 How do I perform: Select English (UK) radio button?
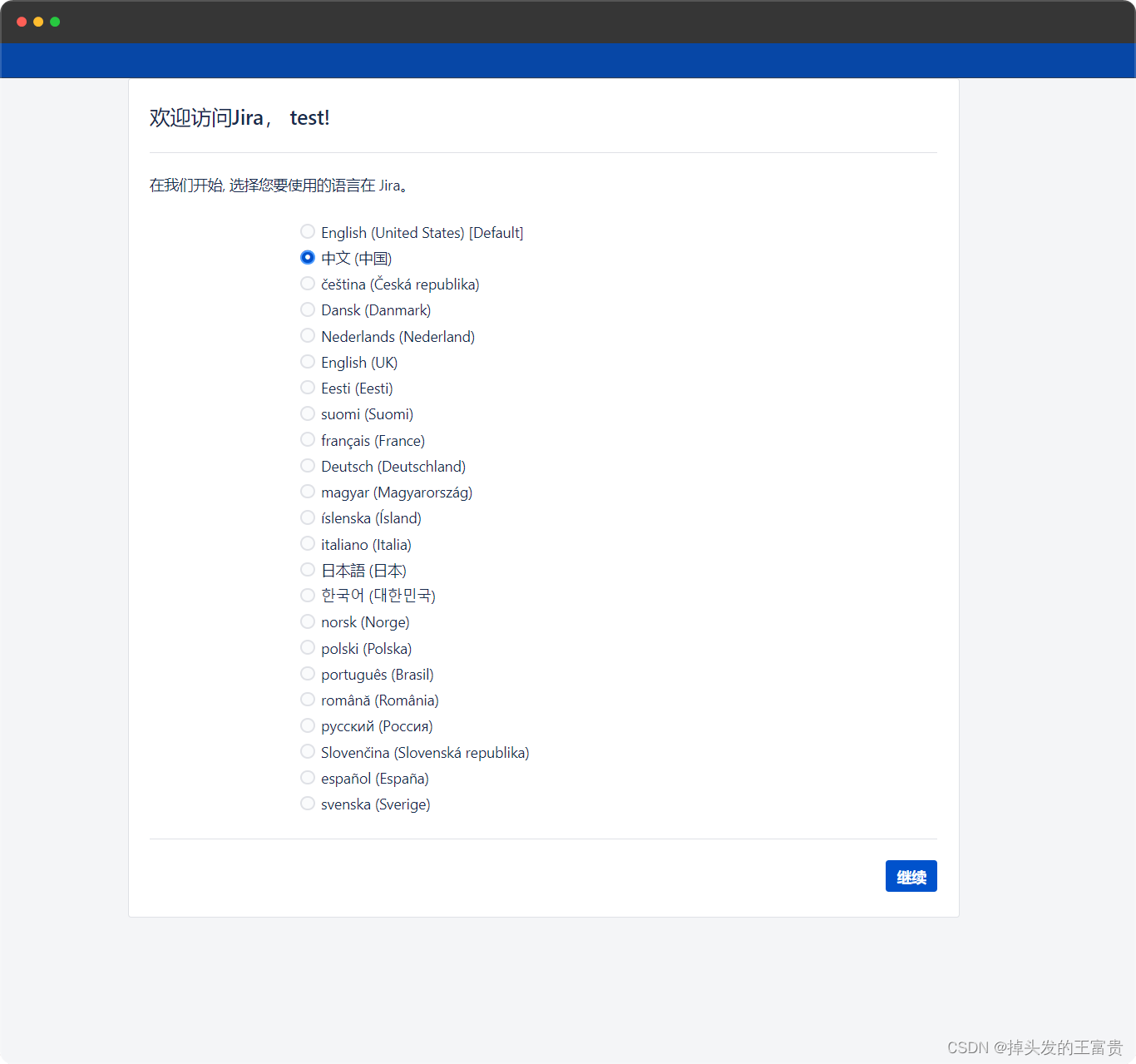point(308,362)
